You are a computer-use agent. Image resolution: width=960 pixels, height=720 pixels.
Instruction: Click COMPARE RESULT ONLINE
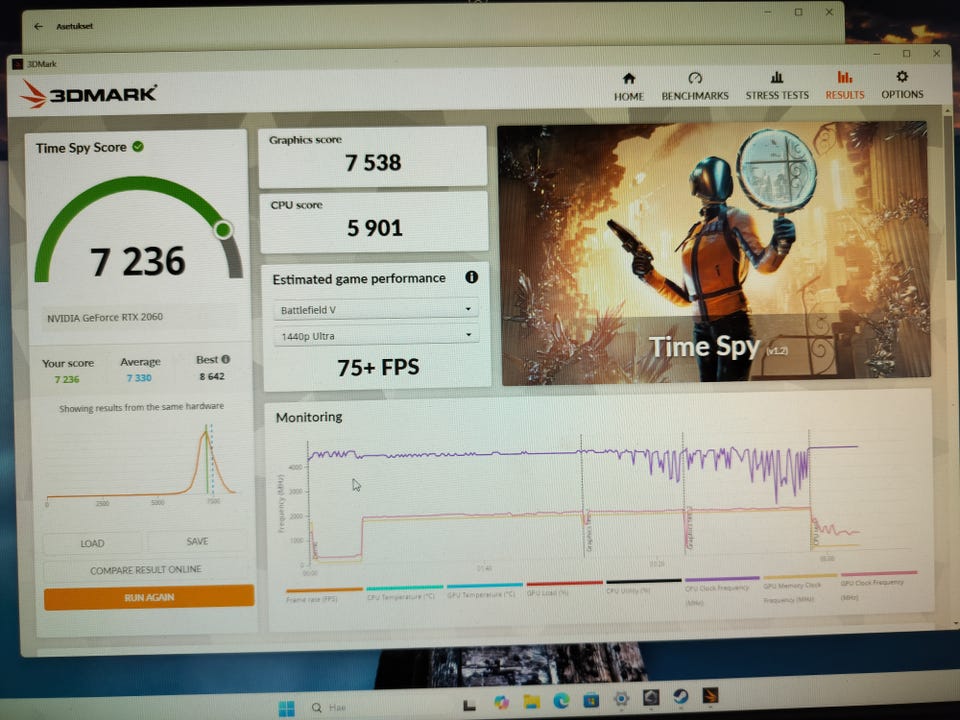[146, 570]
